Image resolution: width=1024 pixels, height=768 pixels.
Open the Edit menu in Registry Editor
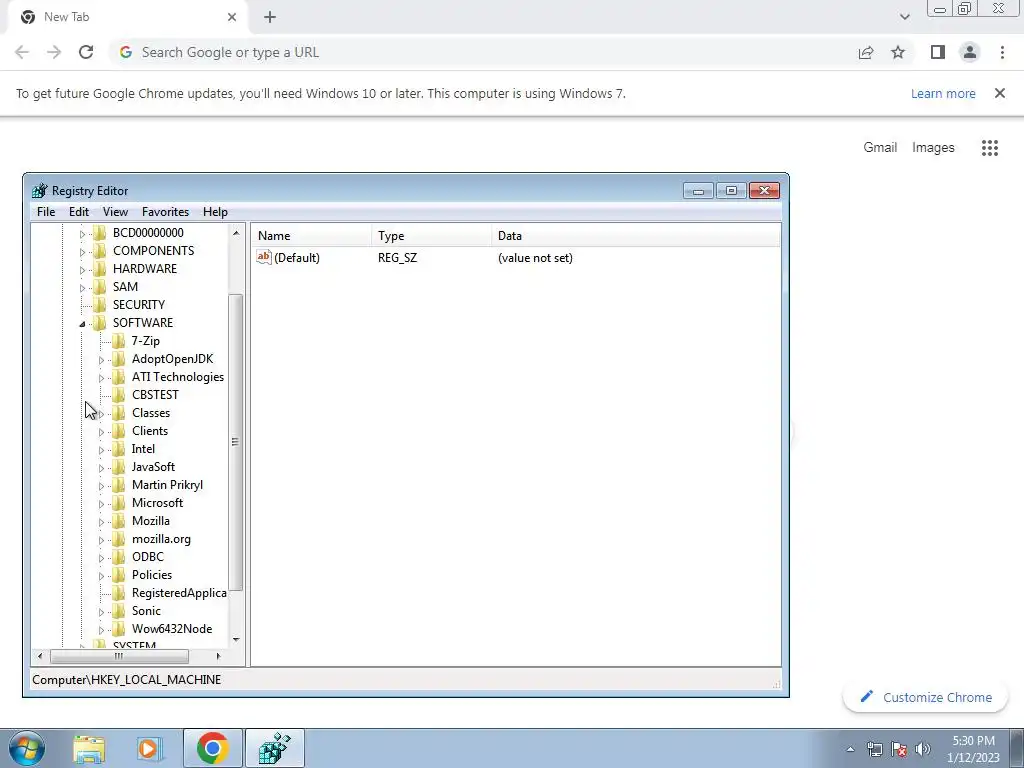[x=78, y=212]
